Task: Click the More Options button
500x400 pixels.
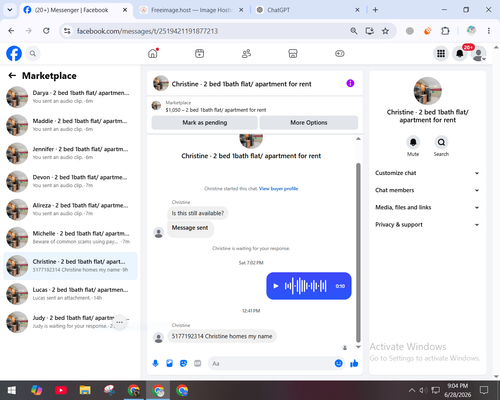Action: coord(309,123)
